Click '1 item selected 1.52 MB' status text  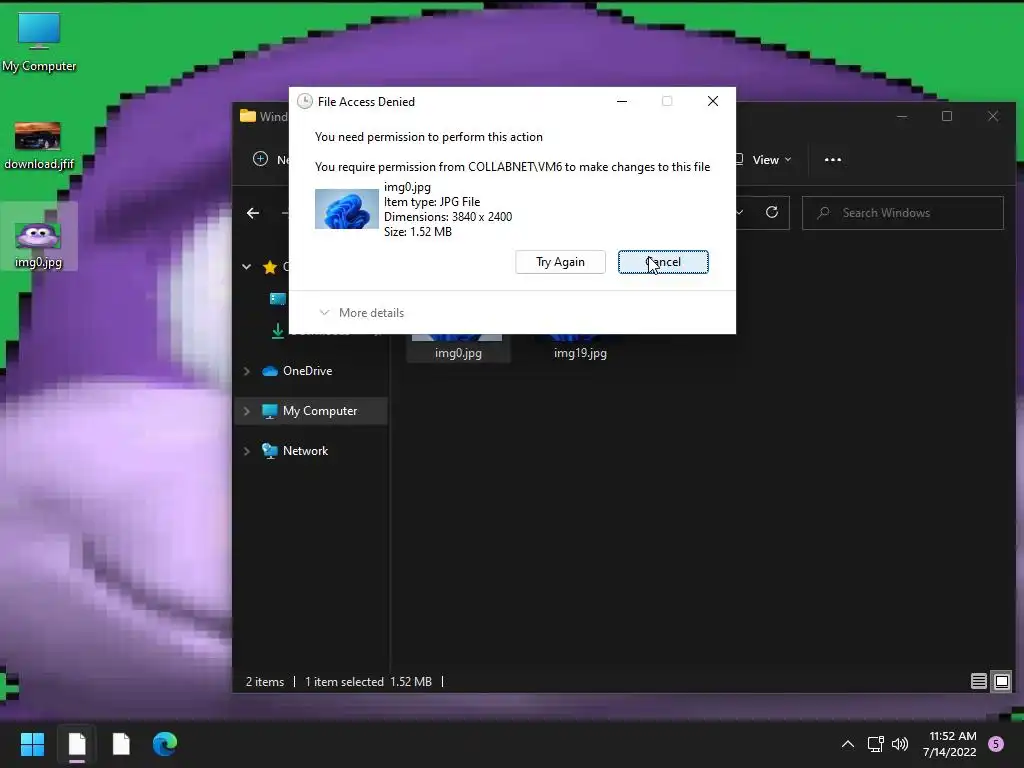click(x=368, y=682)
